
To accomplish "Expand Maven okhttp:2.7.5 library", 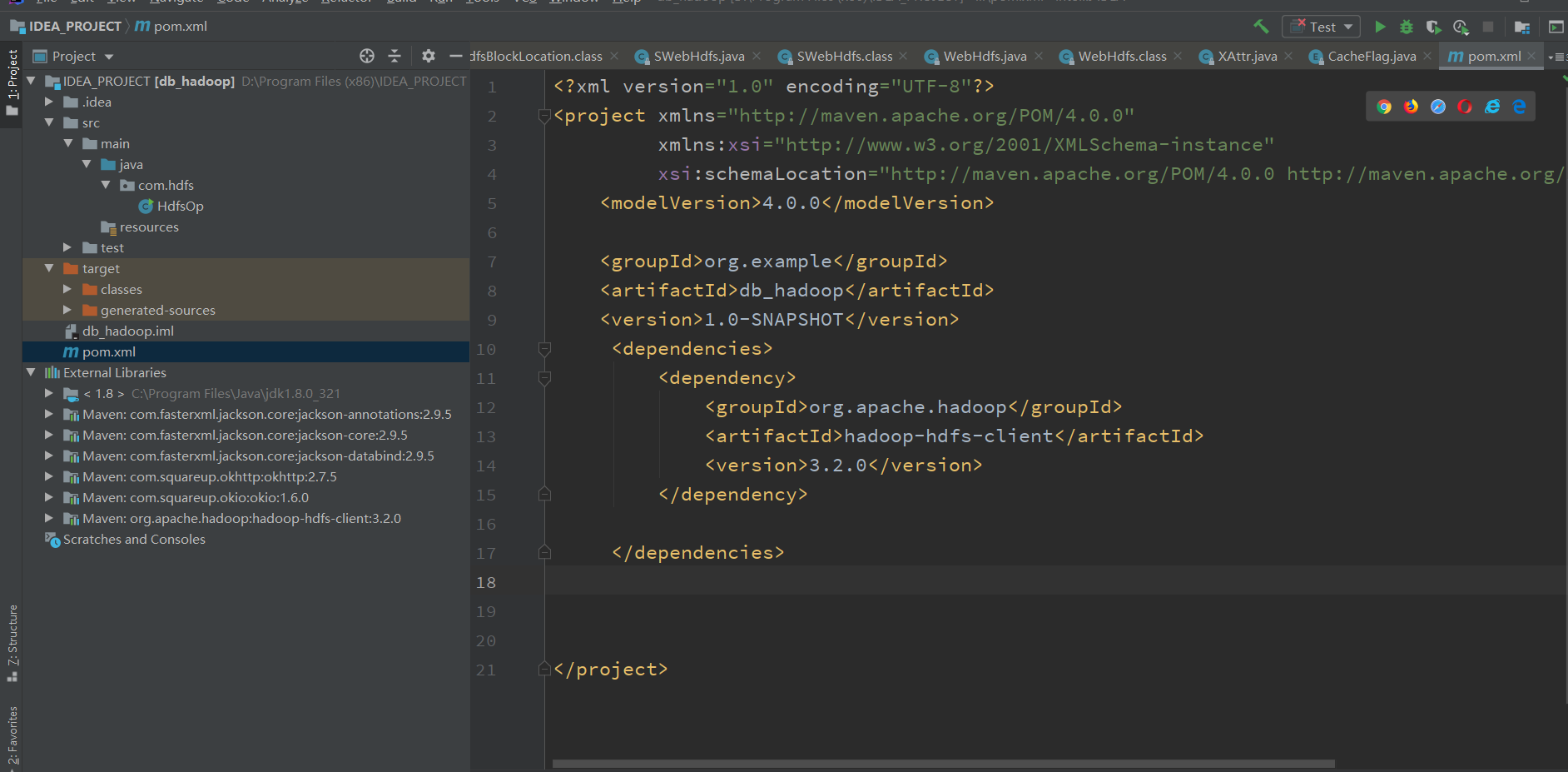I will [49, 476].
